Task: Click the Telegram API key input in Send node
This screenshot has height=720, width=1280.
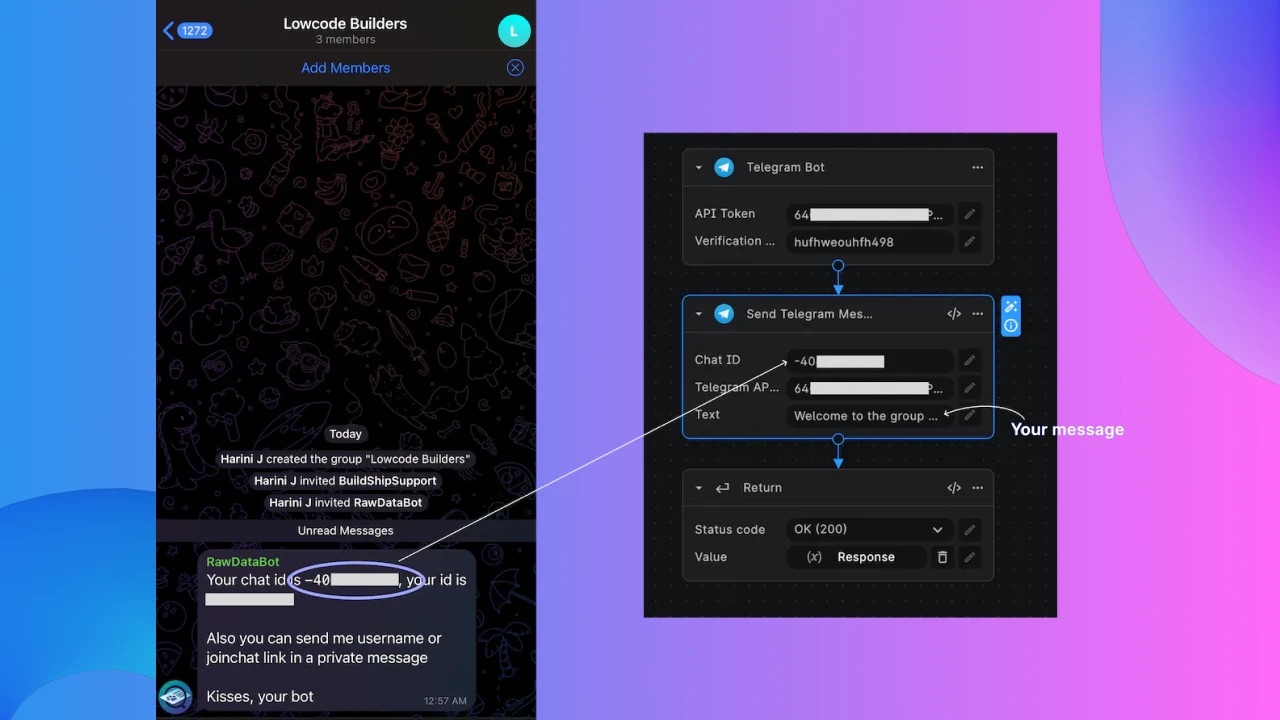Action: tap(869, 388)
